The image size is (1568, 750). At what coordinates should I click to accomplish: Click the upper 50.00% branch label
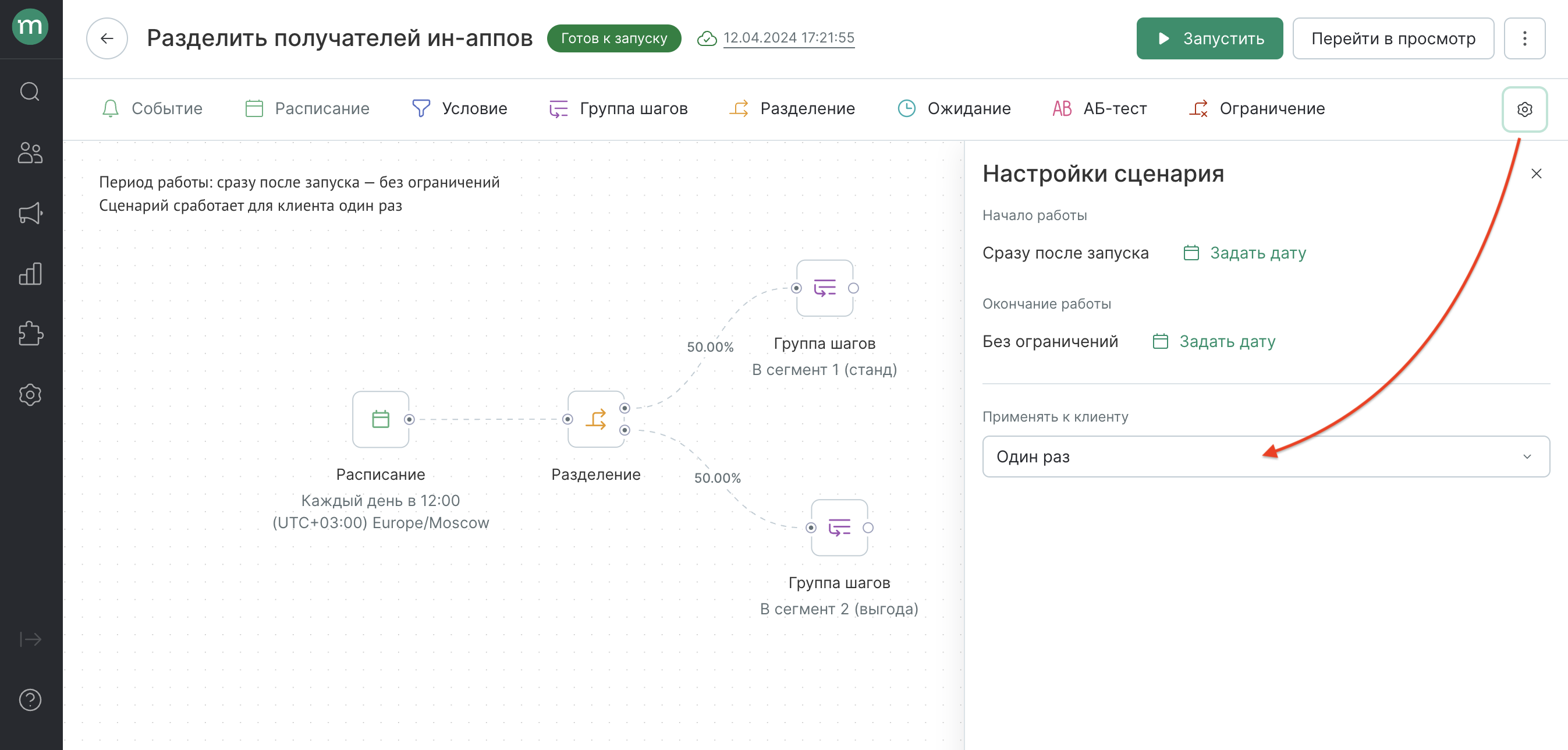(709, 347)
